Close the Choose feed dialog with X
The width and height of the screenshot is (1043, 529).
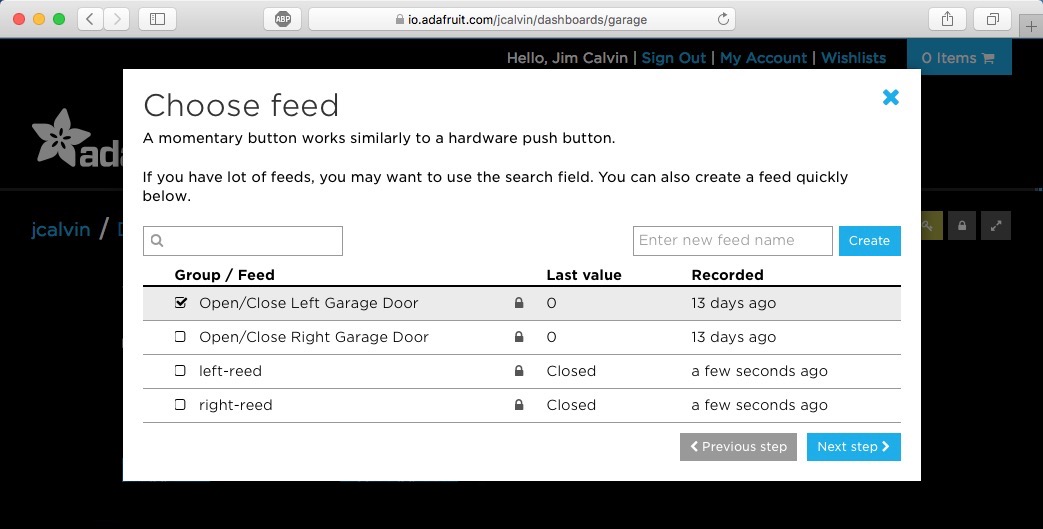891,97
